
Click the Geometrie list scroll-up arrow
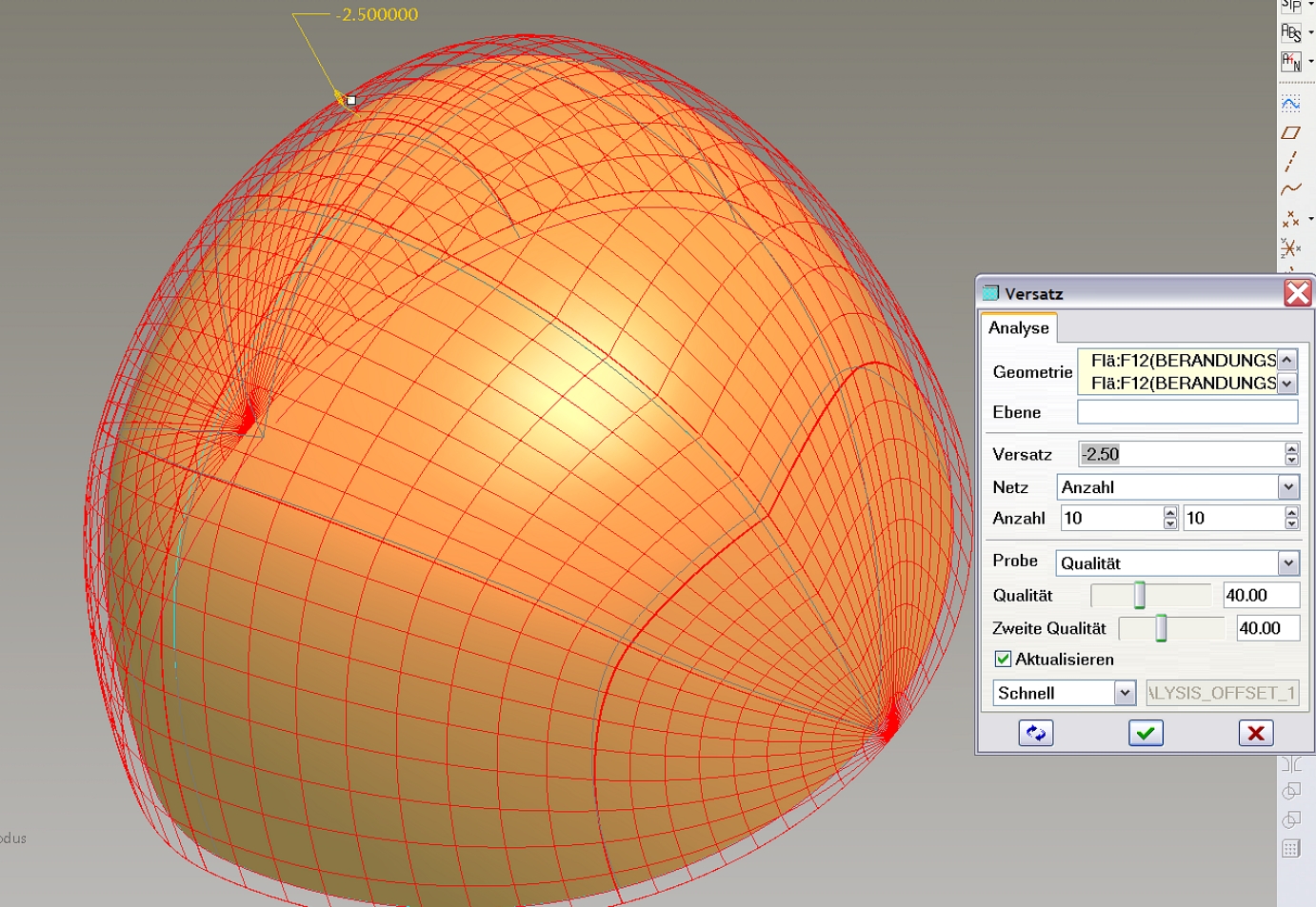tap(1287, 360)
